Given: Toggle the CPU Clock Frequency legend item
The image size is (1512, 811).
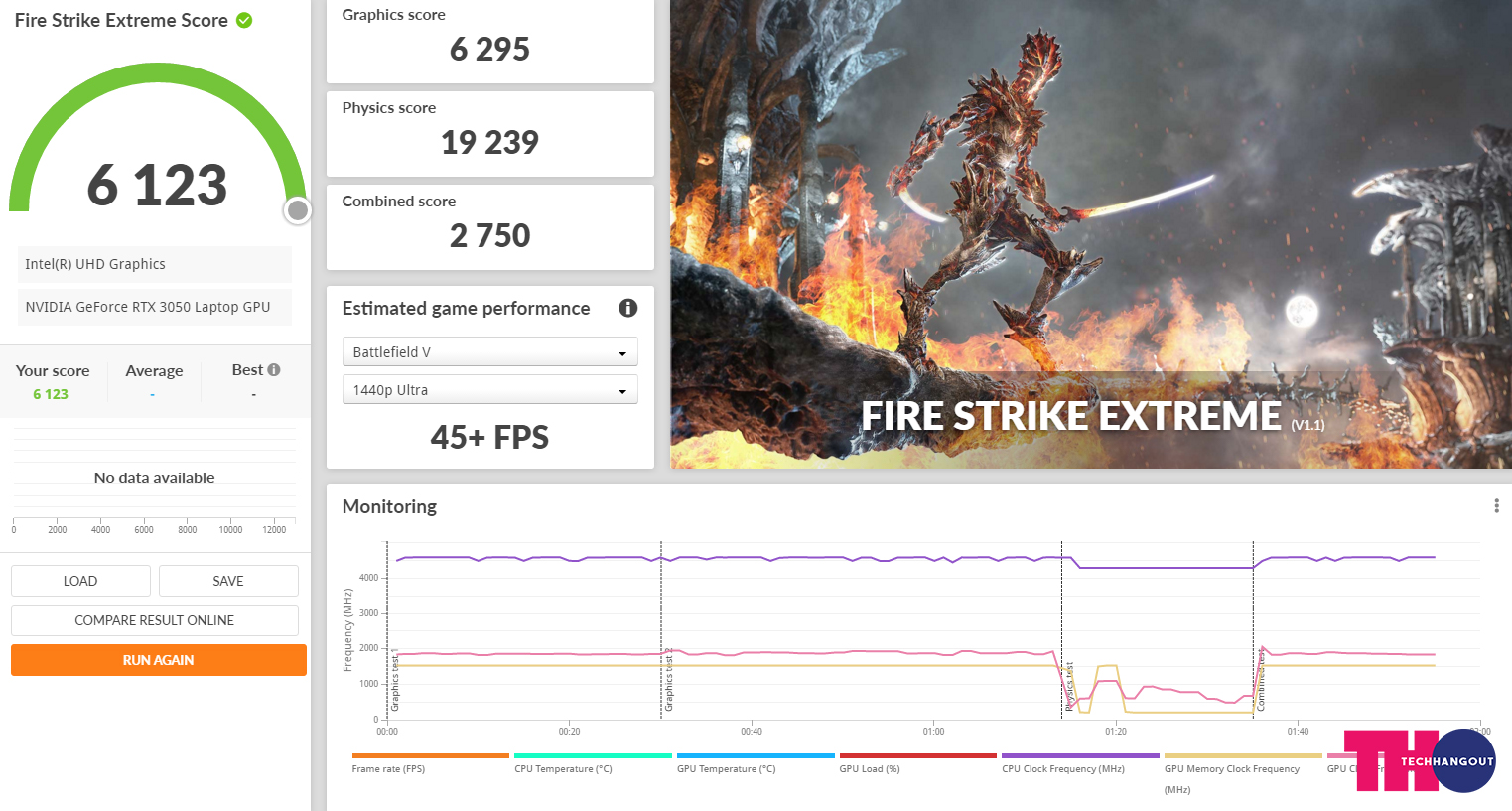Looking at the screenshot, I should tap(1080, 762).
